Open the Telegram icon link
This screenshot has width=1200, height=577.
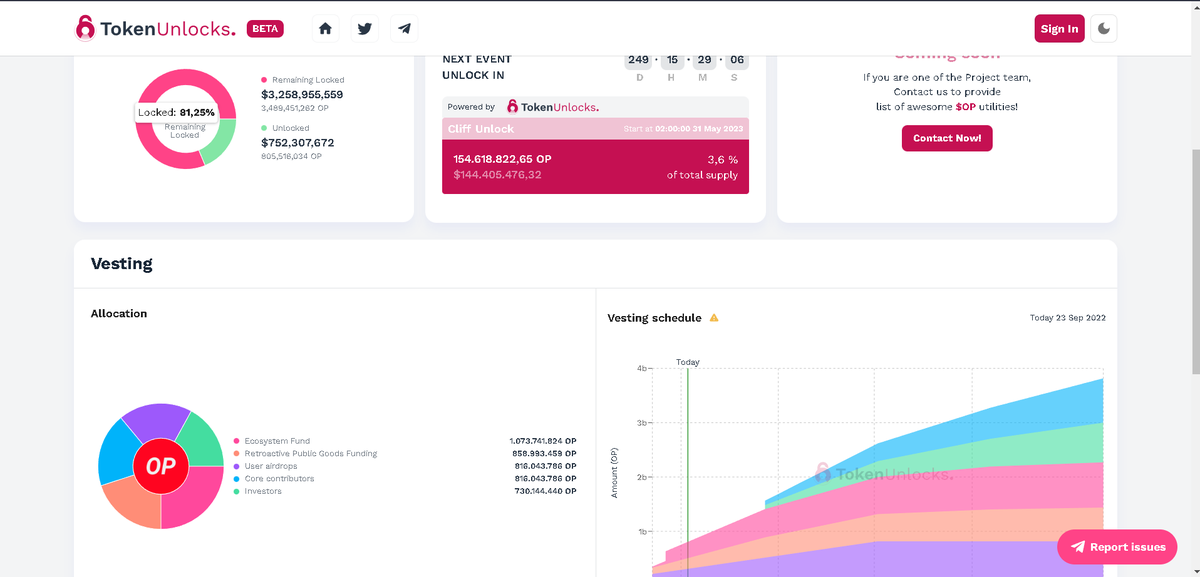(x=404, y=29)
